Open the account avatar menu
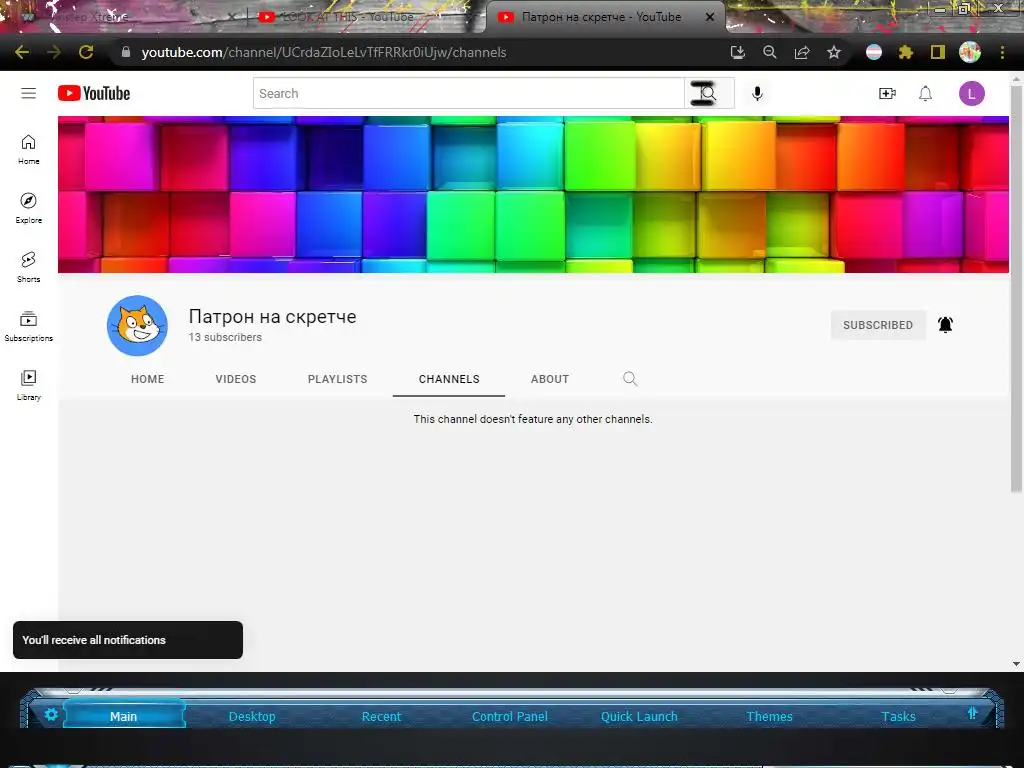The width and height of the screenshot is (1024, 768). 971,93
